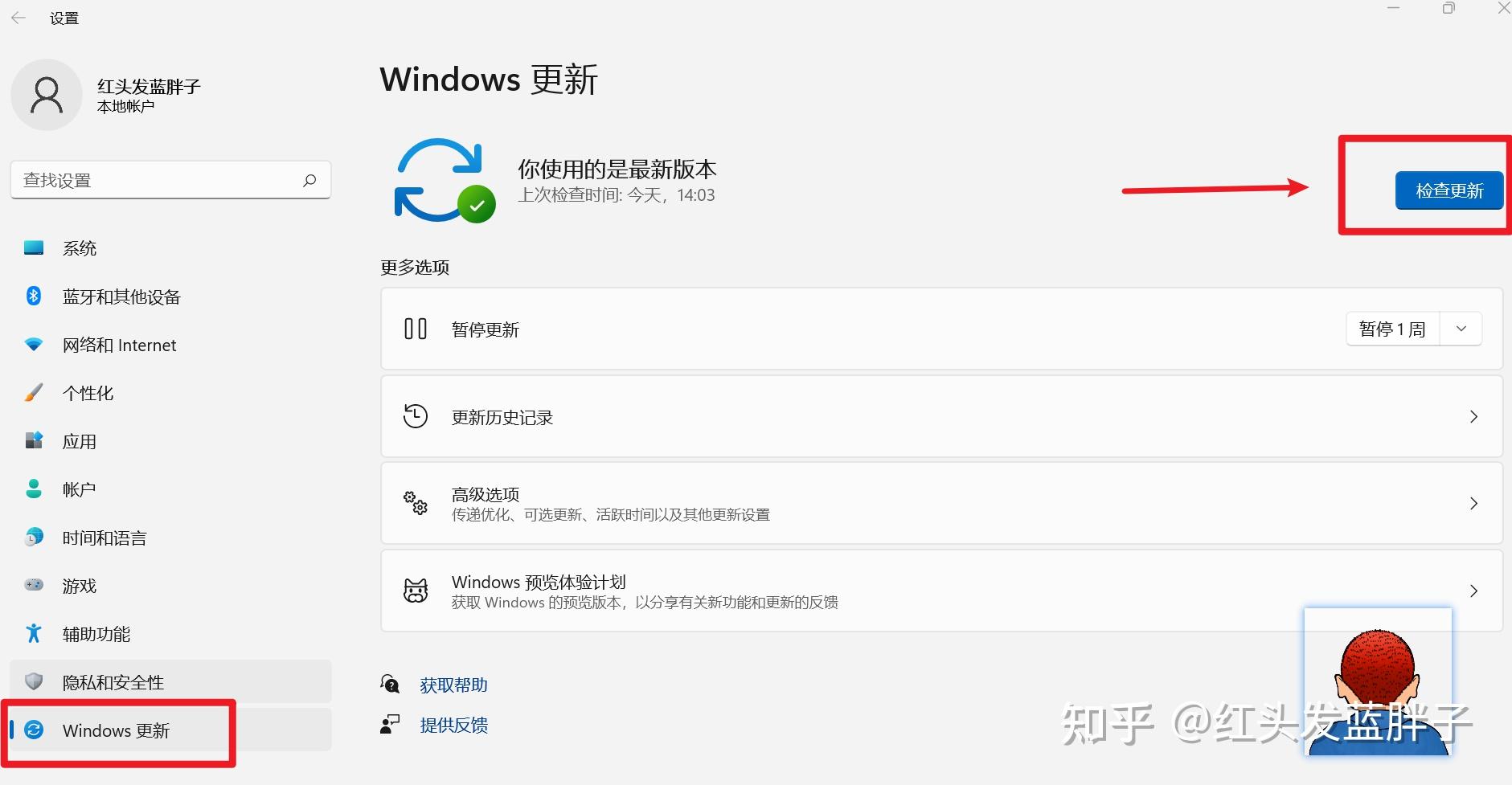Click the feedback person icon

(390, 724)
